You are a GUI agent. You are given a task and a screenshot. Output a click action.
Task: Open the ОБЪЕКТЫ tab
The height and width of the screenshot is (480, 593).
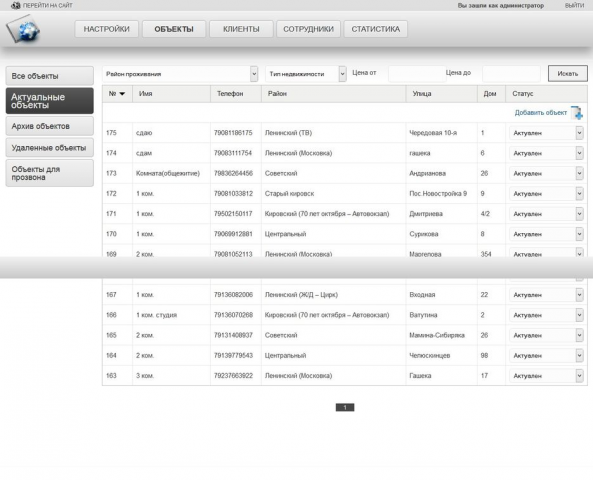(174, 29)
